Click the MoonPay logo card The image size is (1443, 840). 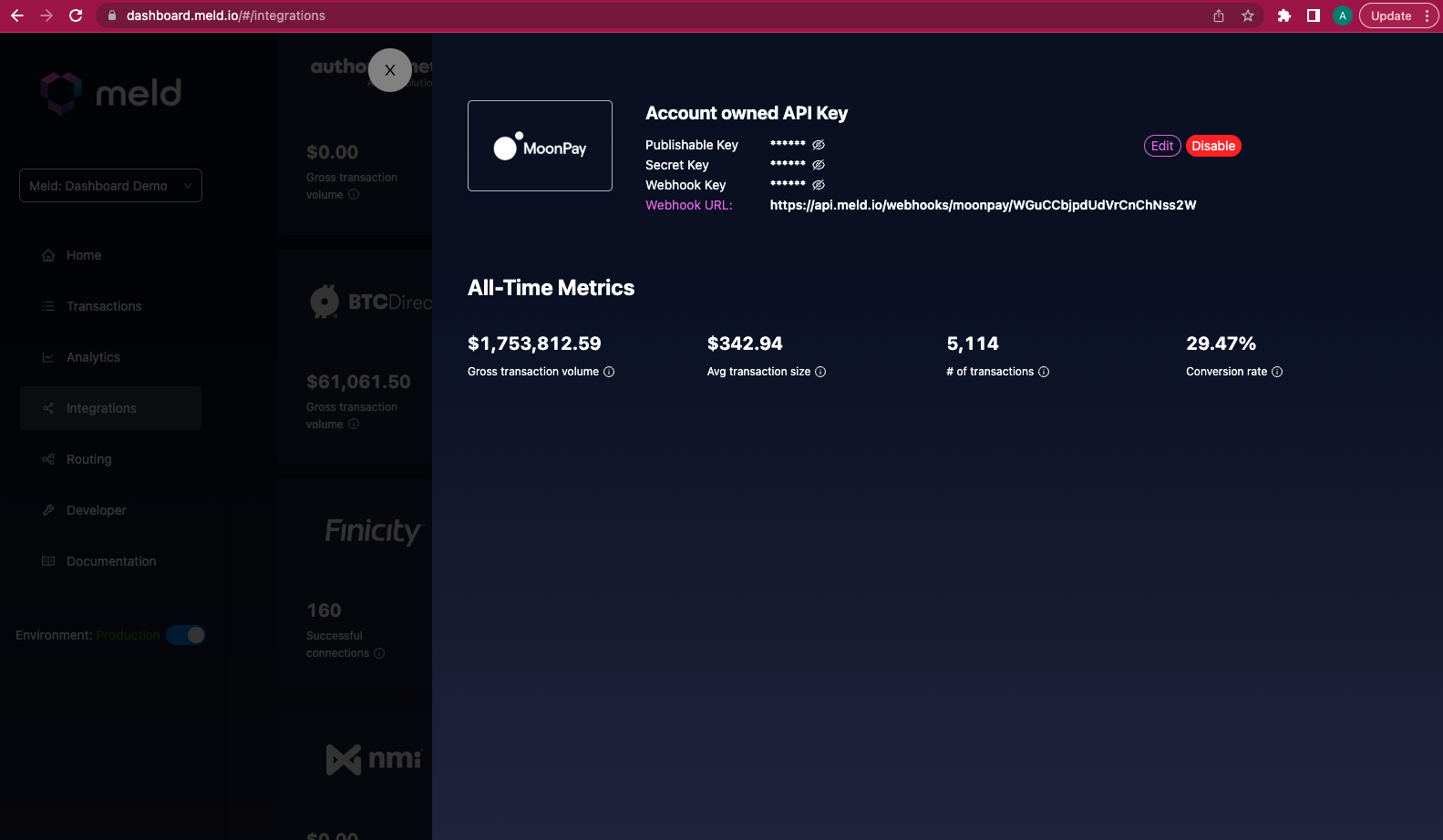click(x=540, y=146)
